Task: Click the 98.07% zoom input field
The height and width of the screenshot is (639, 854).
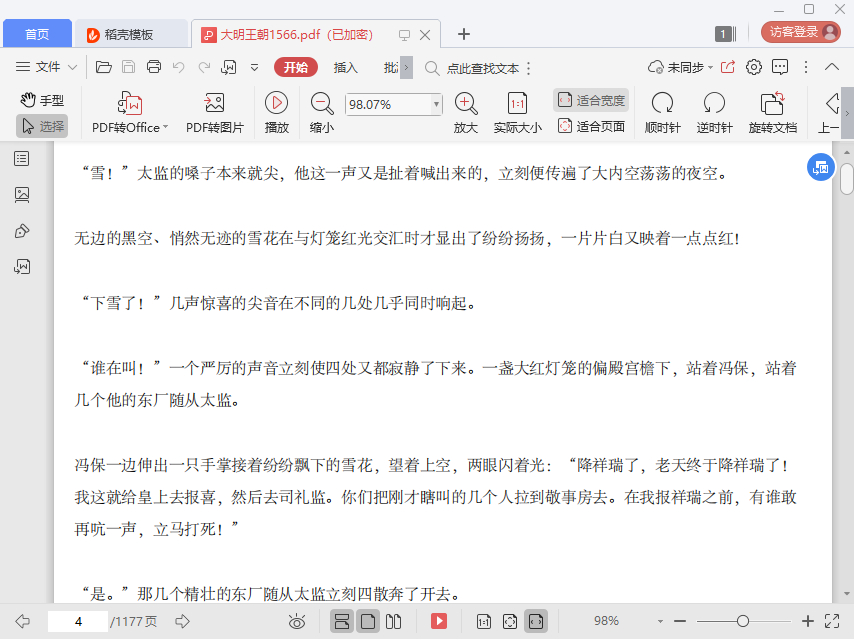Action: (x=388, y=104)
